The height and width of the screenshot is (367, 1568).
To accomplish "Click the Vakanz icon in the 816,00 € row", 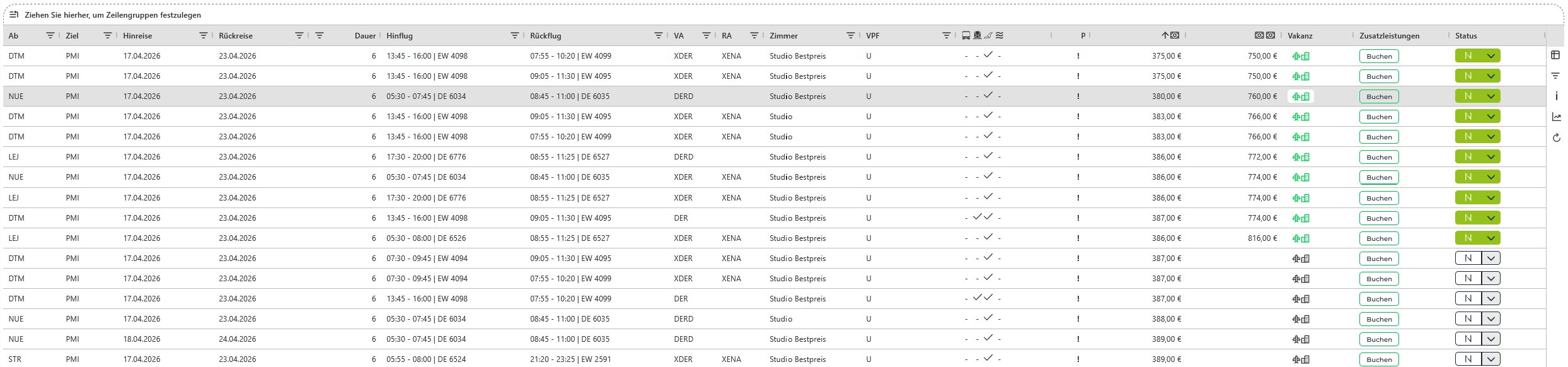I will click(x=1301, y=238).
